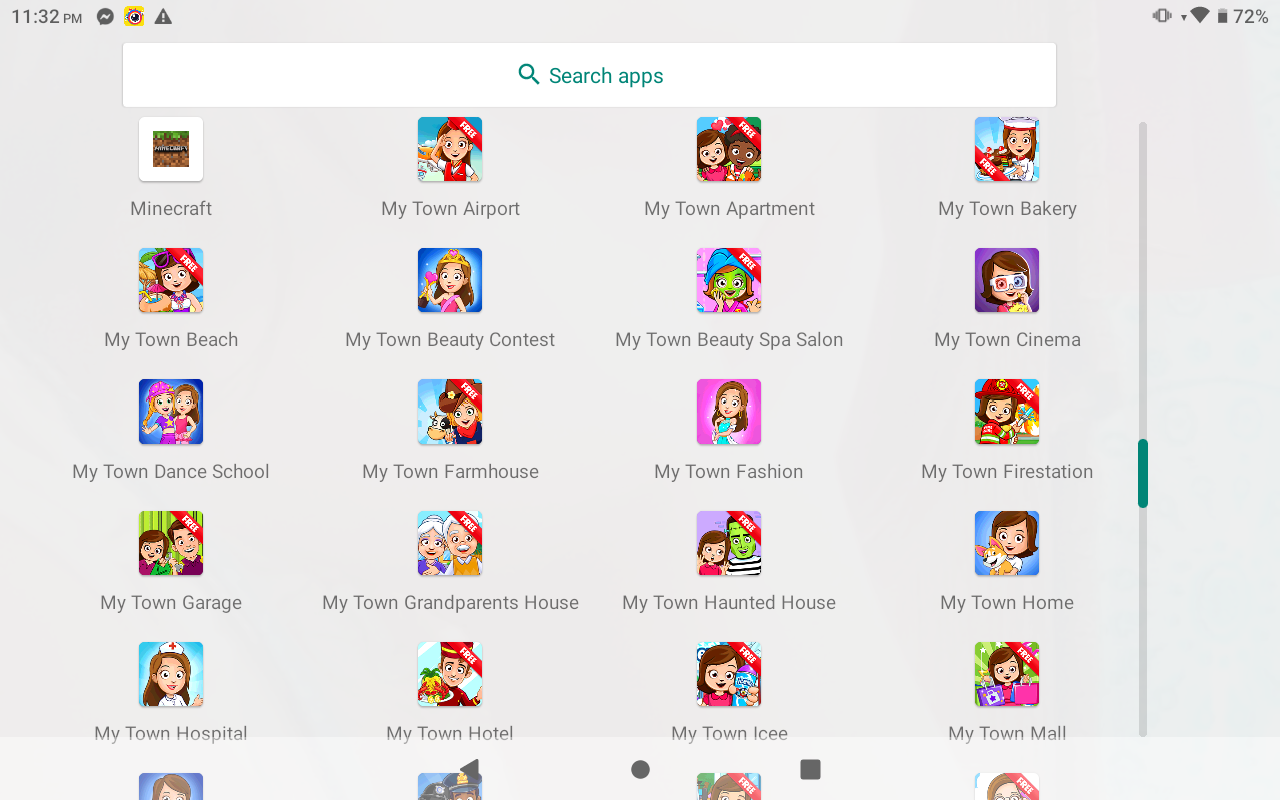The image size is (1280, 800).
Task: Launch My Town Farmhouse app icon
Action: 450,411
